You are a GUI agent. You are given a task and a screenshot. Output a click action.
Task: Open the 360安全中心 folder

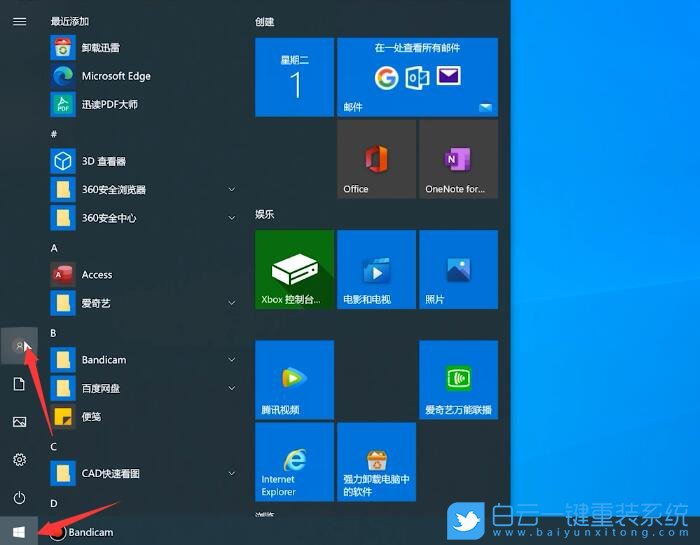[x=143, y=218]
